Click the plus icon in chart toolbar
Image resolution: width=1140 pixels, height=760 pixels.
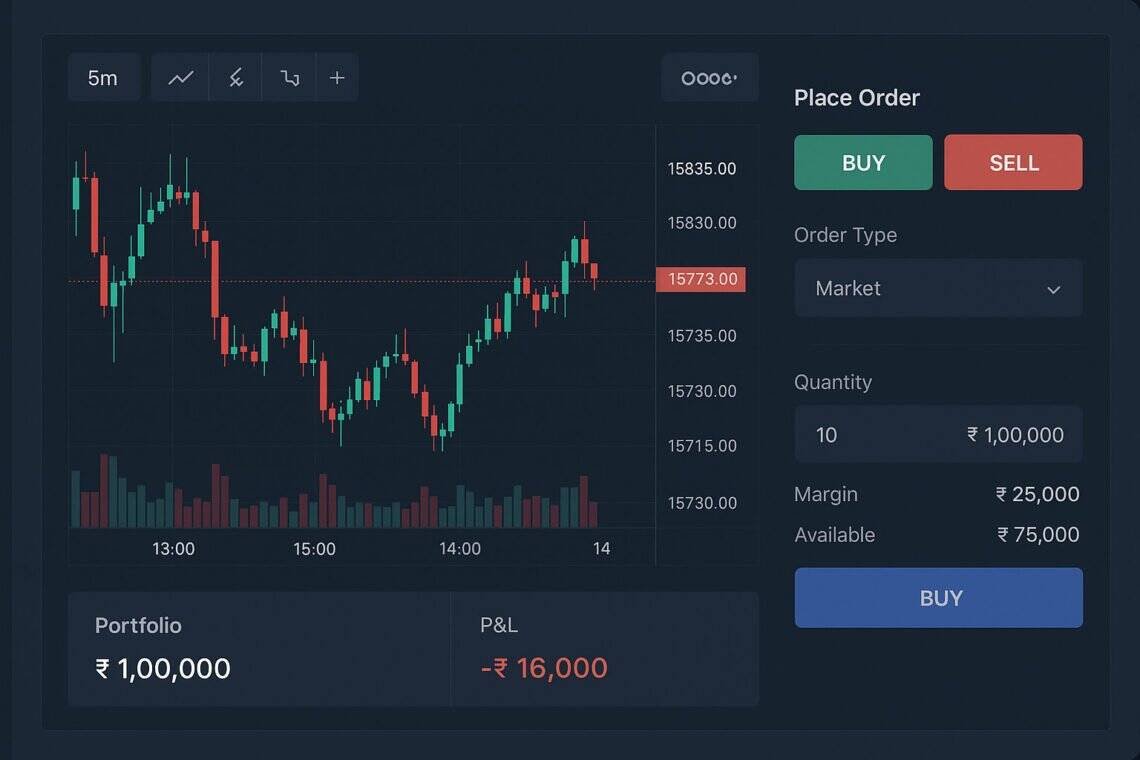pos(337,78)
